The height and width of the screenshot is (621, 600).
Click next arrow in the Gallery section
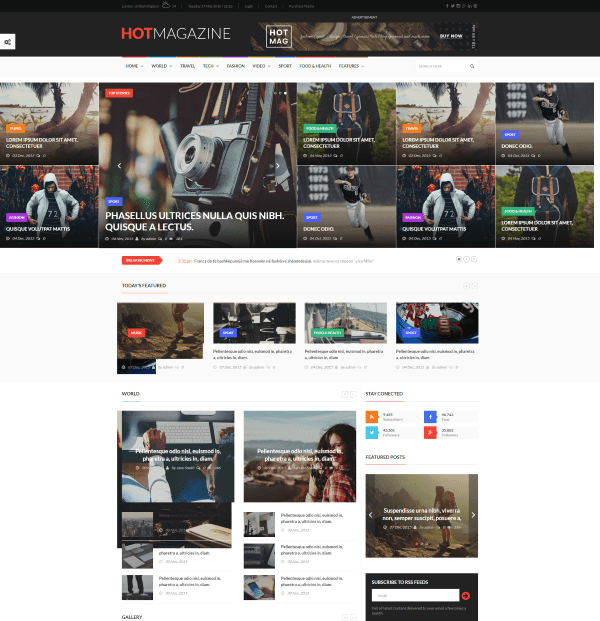pos(353,617)
